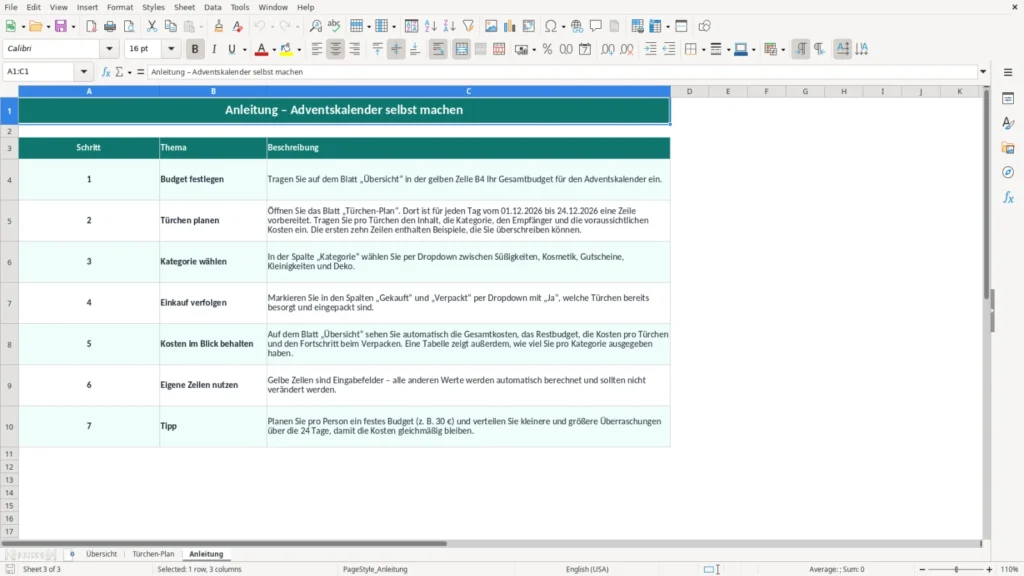Click the Zoom In plus button
Screen dimensions: 1024x576
coord(989,569)
